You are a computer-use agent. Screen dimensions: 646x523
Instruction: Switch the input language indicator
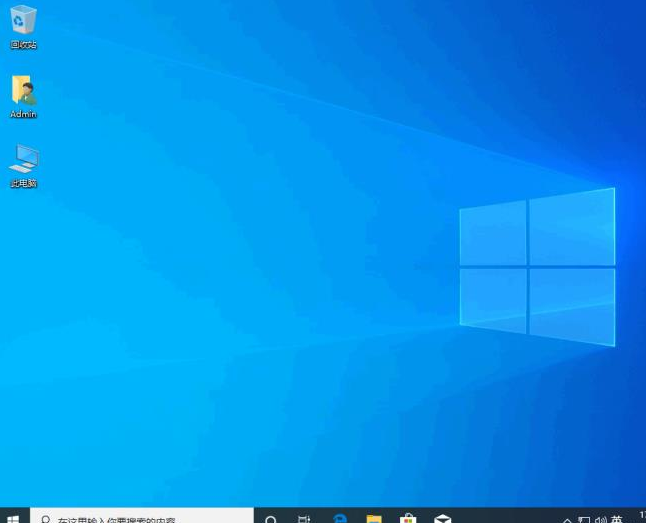click(x=617, y=519)
